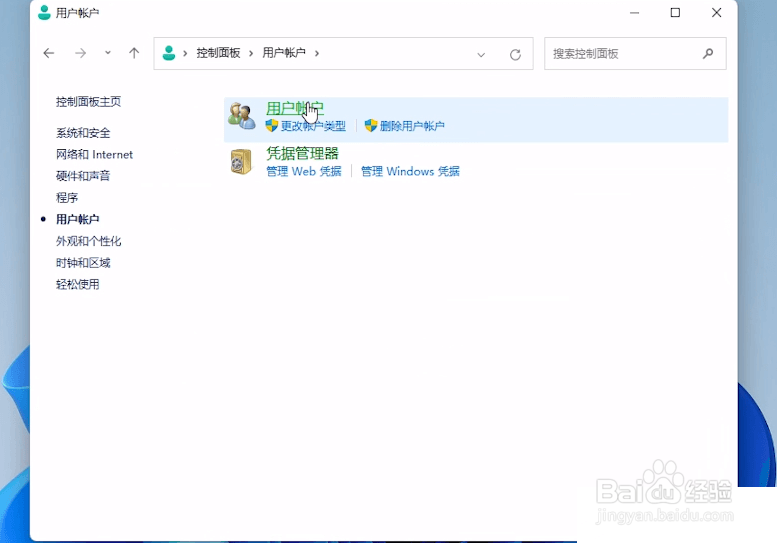The image size is (777, 543).
Task: Refresh the control panel view
Action: (x=515, y=54)
